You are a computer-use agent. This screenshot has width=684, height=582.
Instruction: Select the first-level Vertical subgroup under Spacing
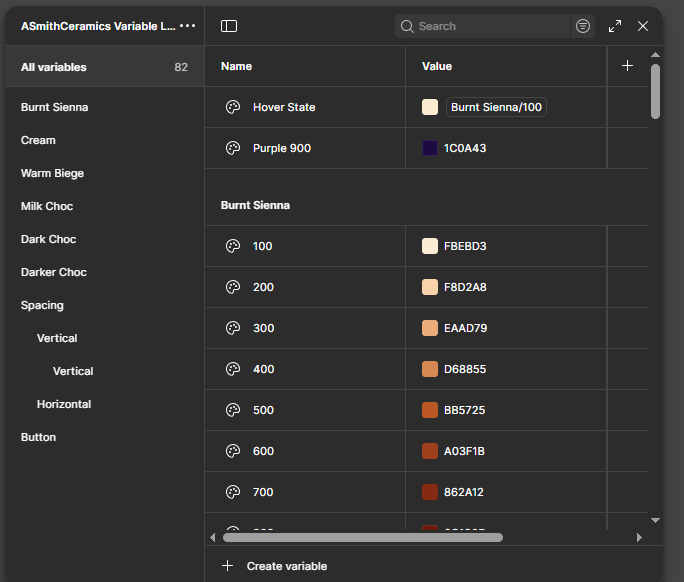click(57, 338)
